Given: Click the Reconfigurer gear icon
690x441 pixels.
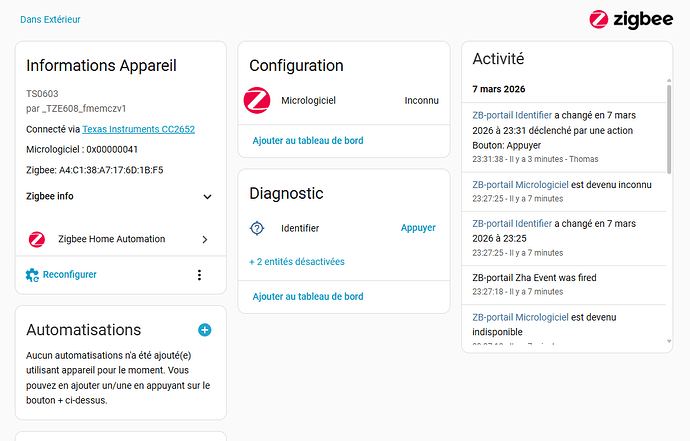Looking at the screenshot, I should coord(33,275).
